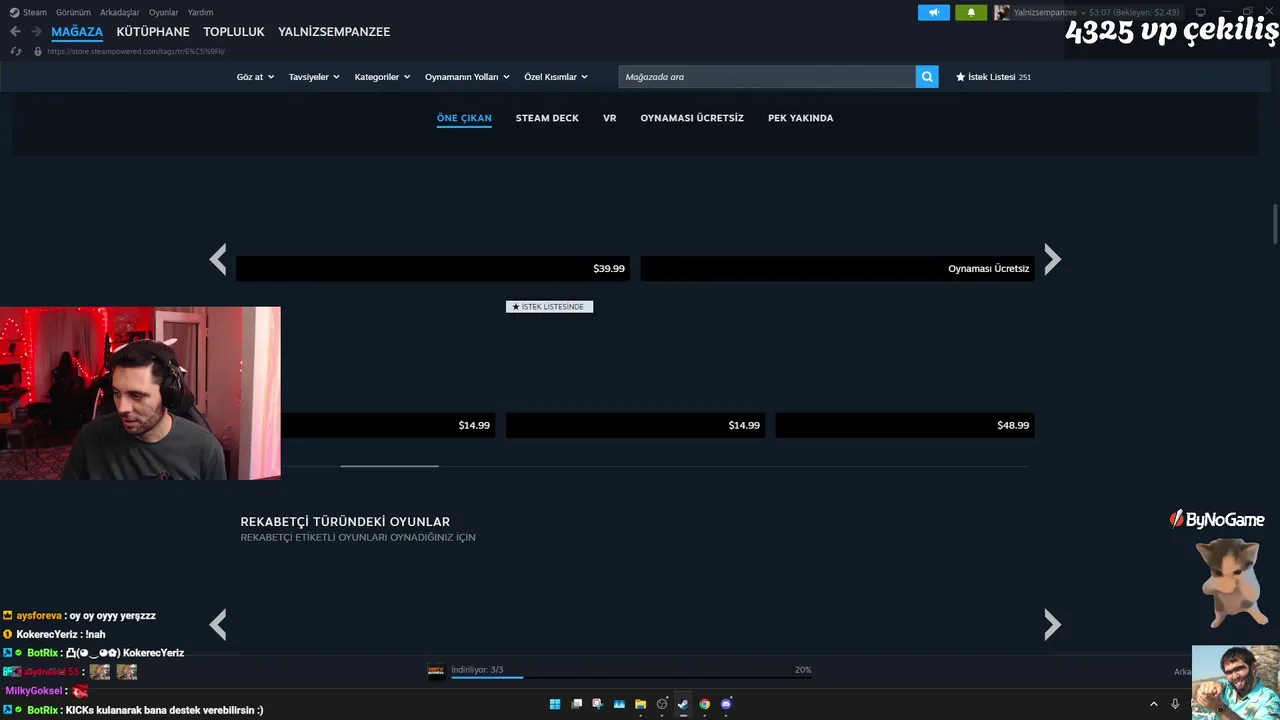The width and height of the screenshot is (1280, 720).
Task: Select the ÖNE ÇIKAN tab
Action: coord(464,118)
